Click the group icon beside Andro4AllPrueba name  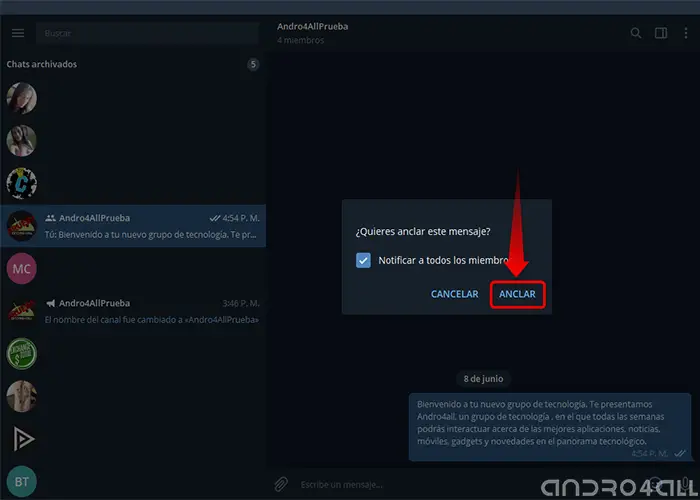click(x=50, y=218)
